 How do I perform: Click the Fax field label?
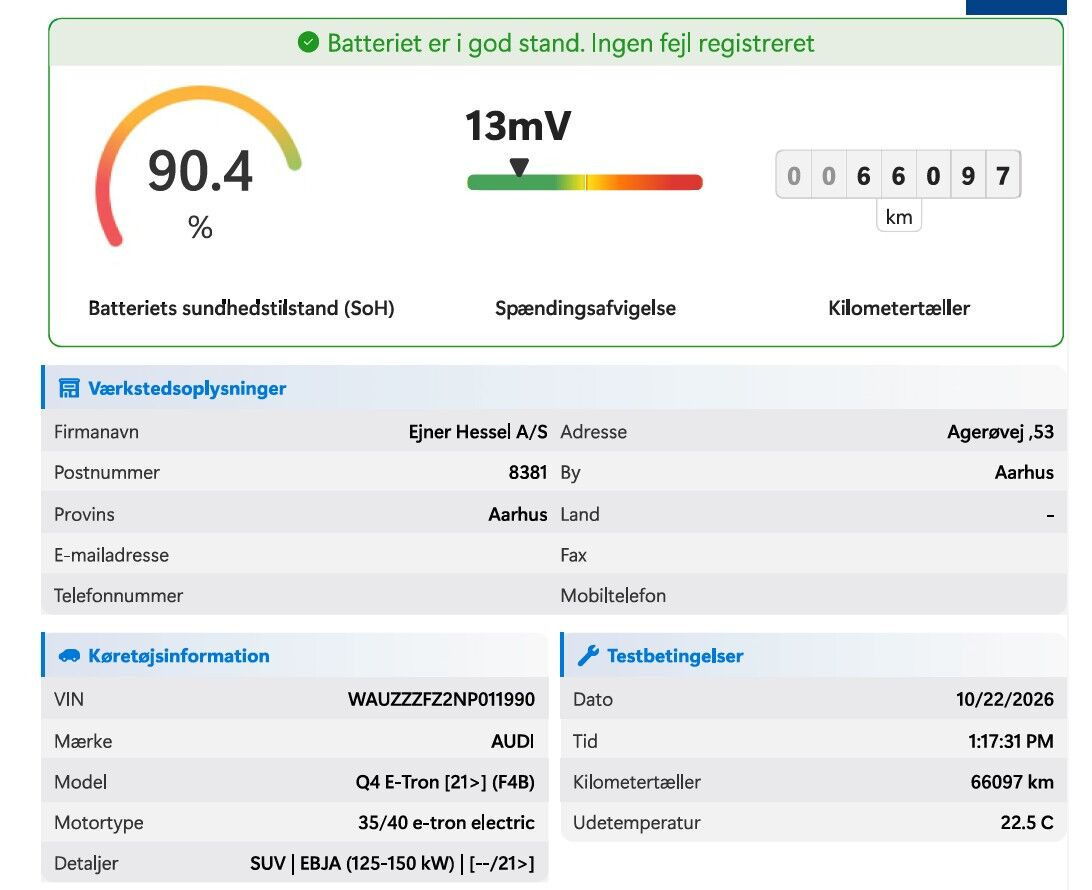[x=573, y=555]
